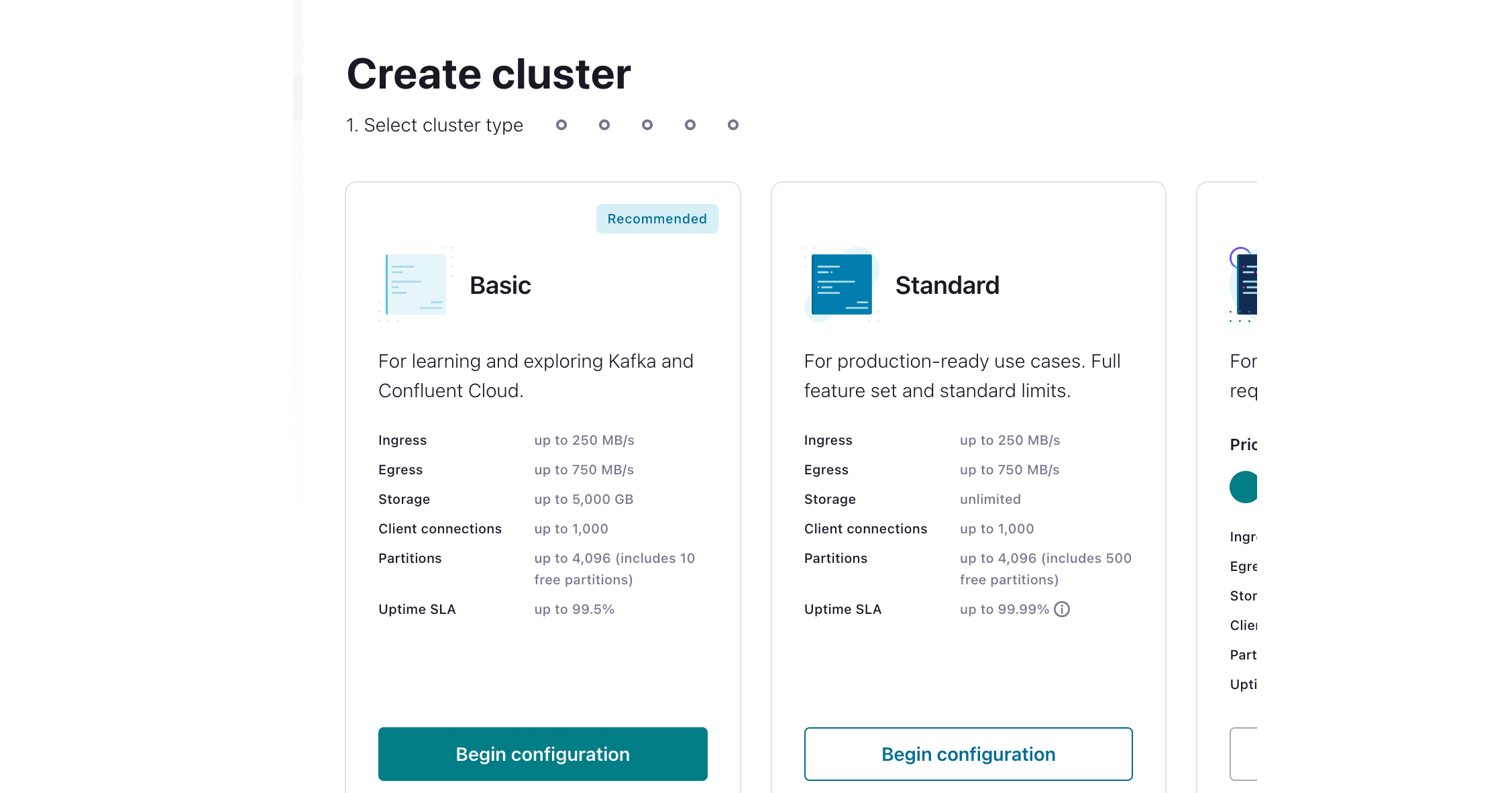The image size is (1512, 793).
Task: Click Basic partitions 'includes 10 free partitions'
Action: pyautogui.click(x=614, y=569)
